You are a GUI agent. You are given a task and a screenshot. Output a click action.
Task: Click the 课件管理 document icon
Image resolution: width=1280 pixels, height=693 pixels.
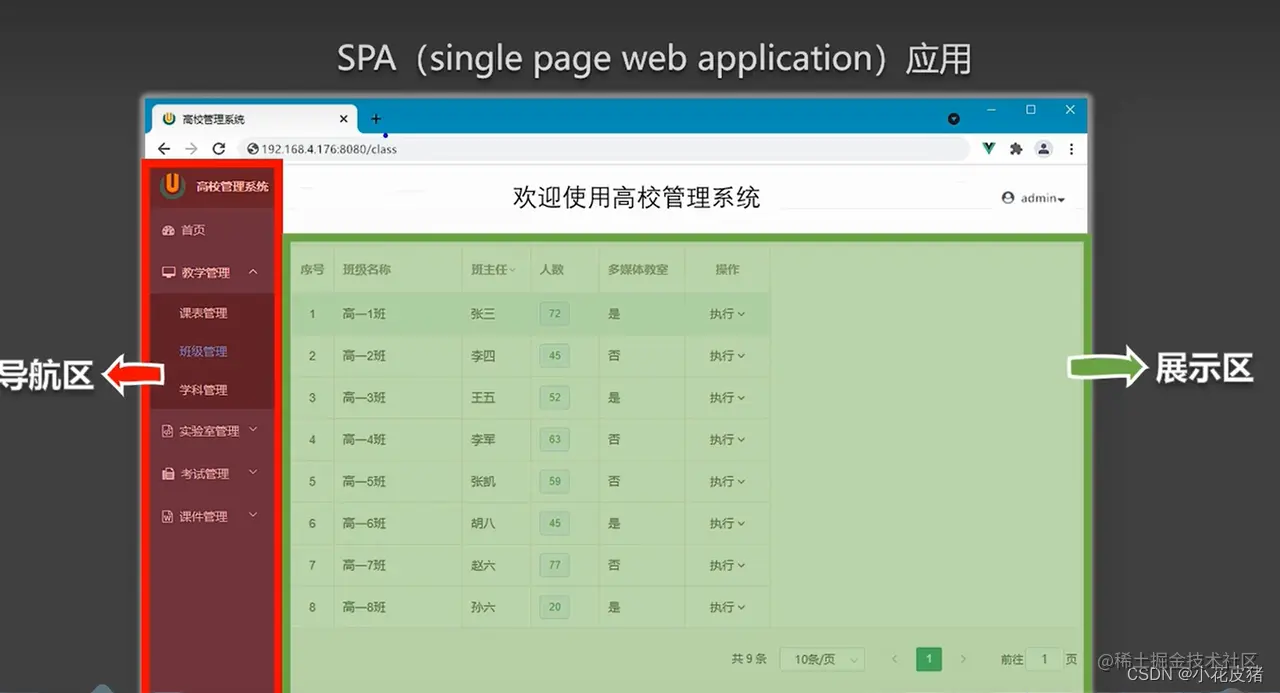pyautogui.click(x=168, y=516)
